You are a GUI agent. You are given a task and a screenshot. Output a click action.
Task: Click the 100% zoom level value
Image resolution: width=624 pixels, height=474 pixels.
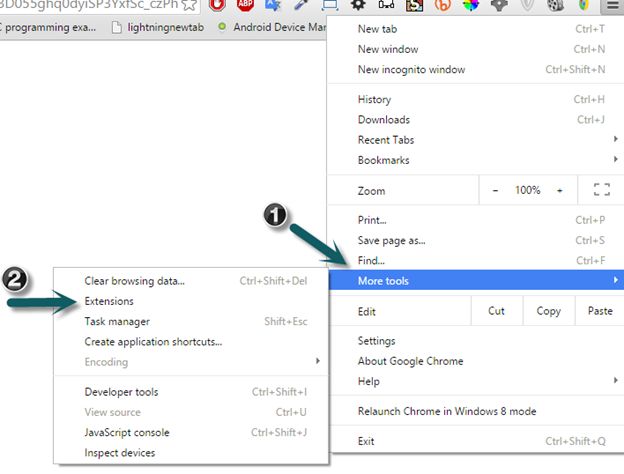(528, 190)
